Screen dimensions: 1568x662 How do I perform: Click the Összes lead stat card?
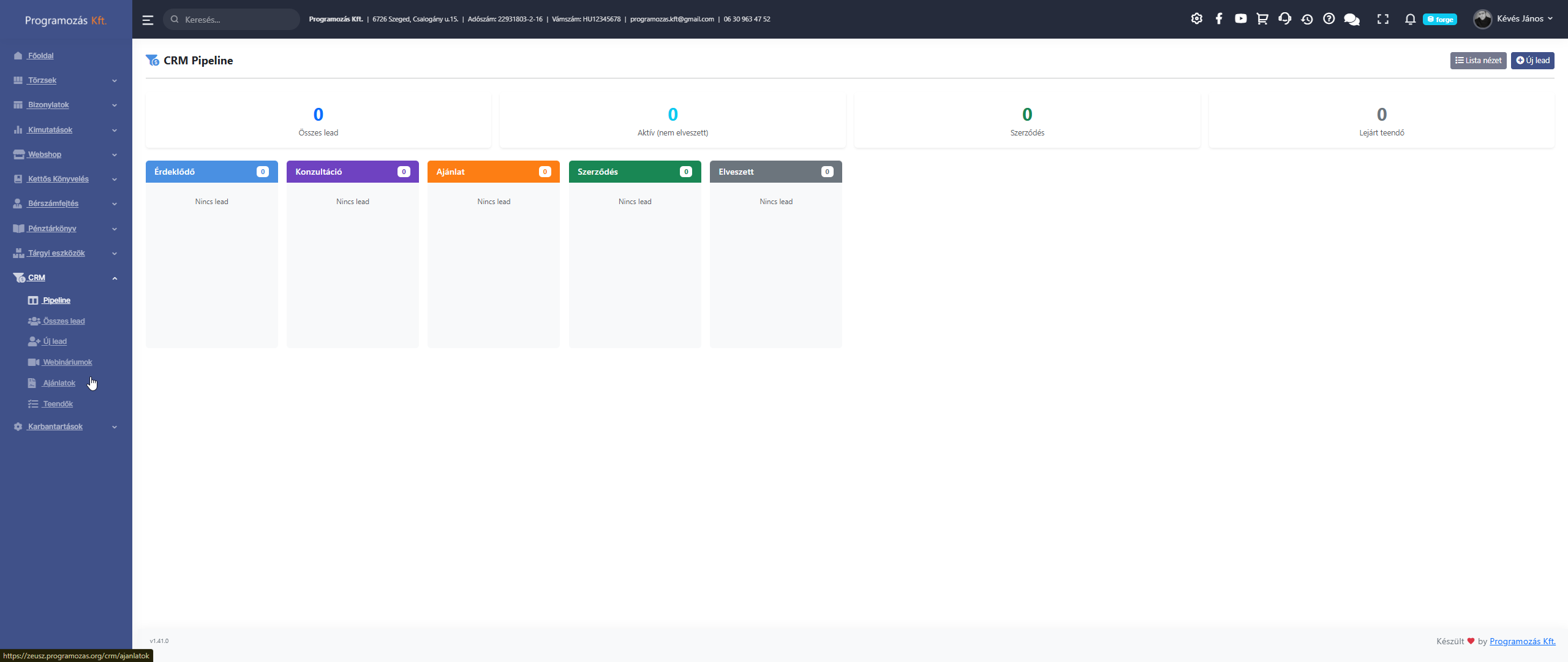(x=318, y=121)
